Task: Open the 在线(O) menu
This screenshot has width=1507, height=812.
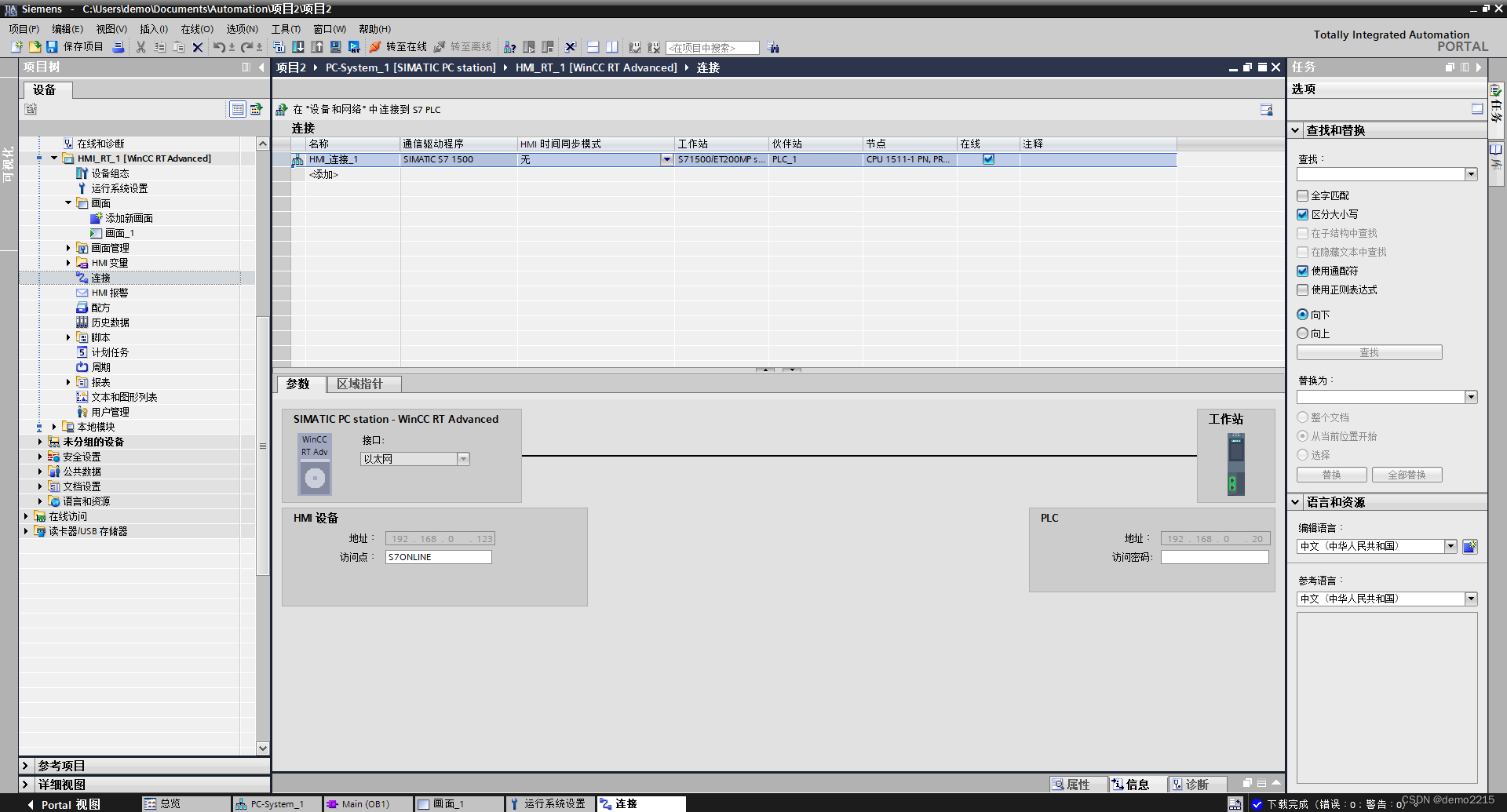Action: pyautogui.click(x=197, y=29)
